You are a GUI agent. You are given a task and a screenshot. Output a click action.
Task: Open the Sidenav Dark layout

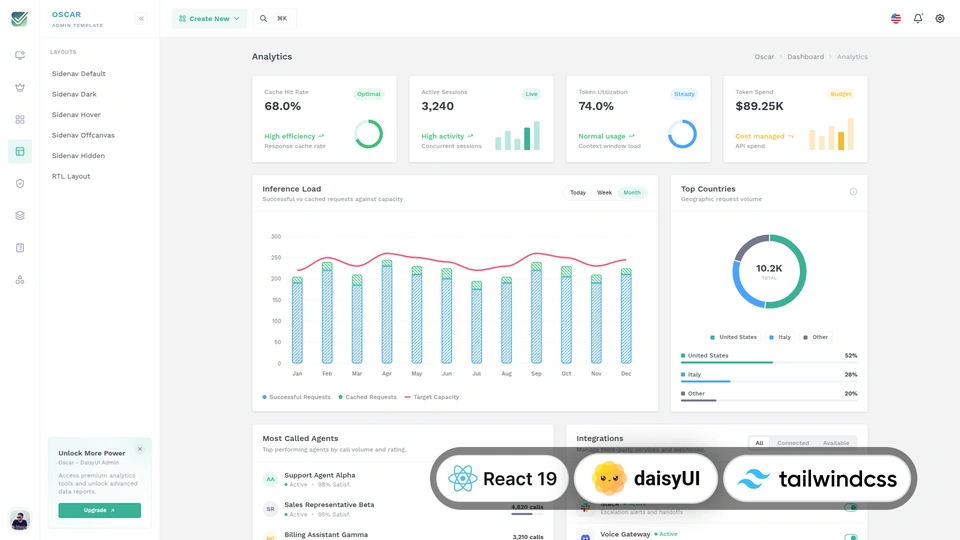coord(74,94)
